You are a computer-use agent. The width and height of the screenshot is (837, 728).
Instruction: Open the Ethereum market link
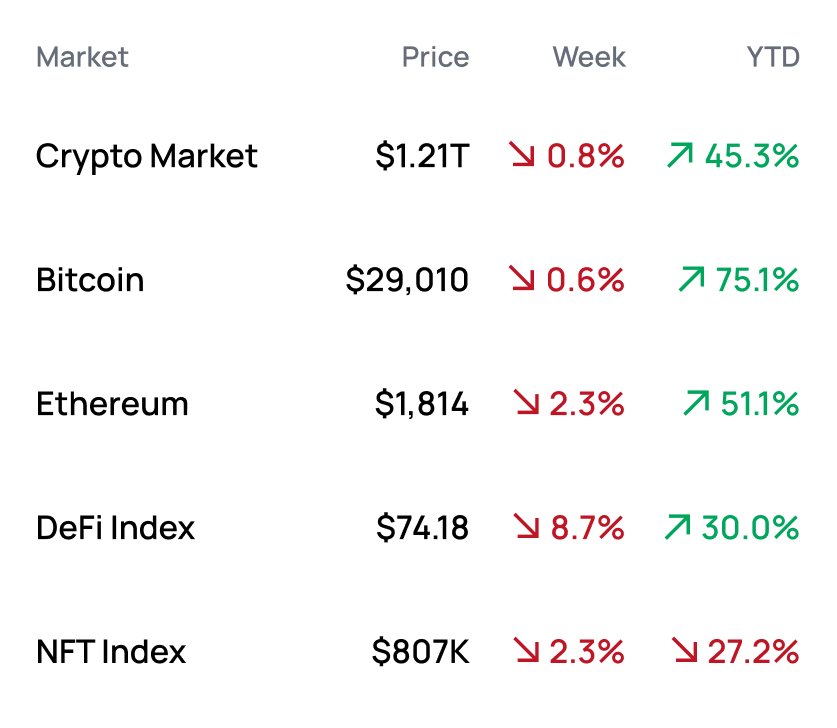(x=112, y=404)
